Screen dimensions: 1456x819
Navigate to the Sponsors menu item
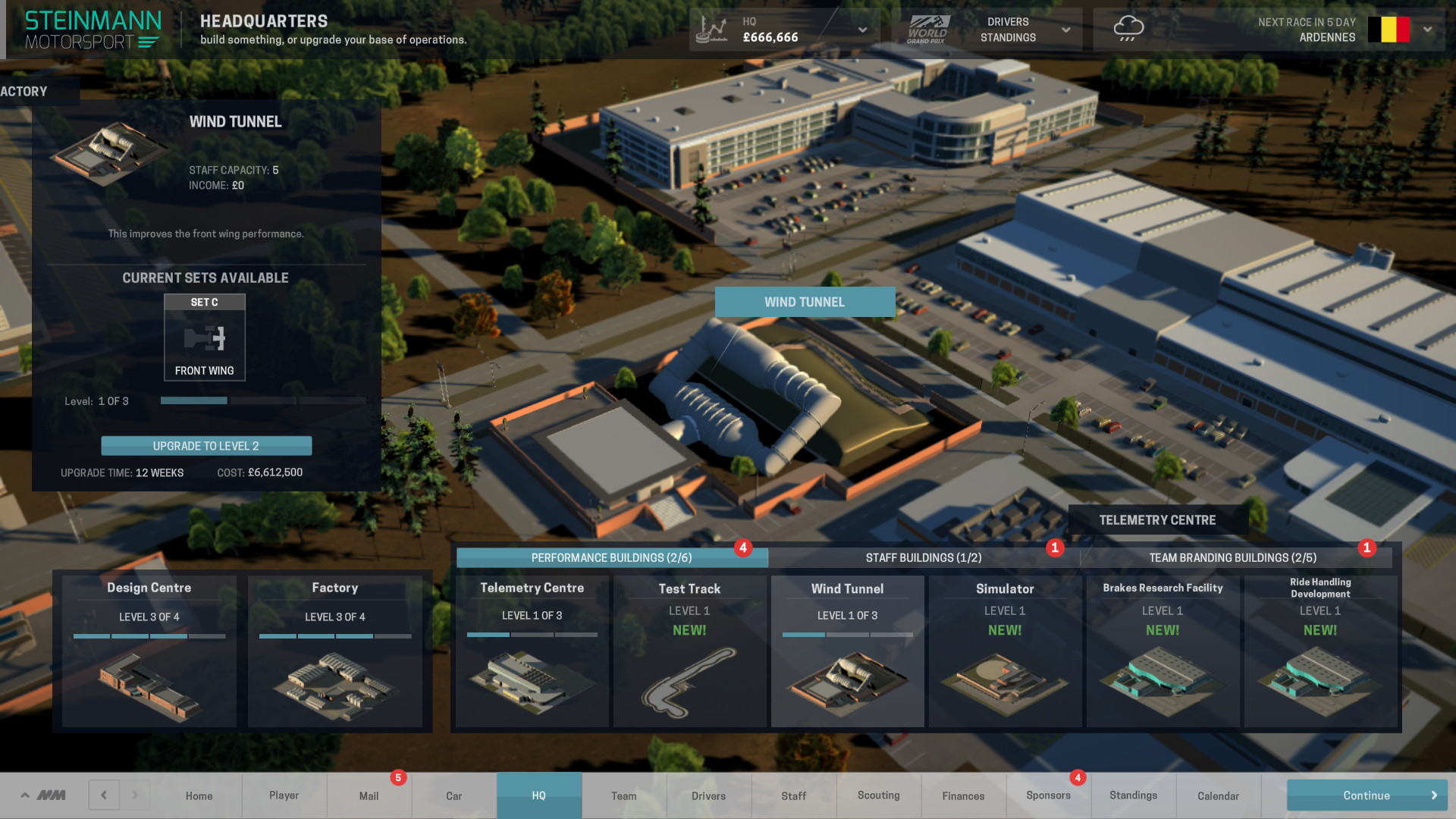(x=1048, y=795)
